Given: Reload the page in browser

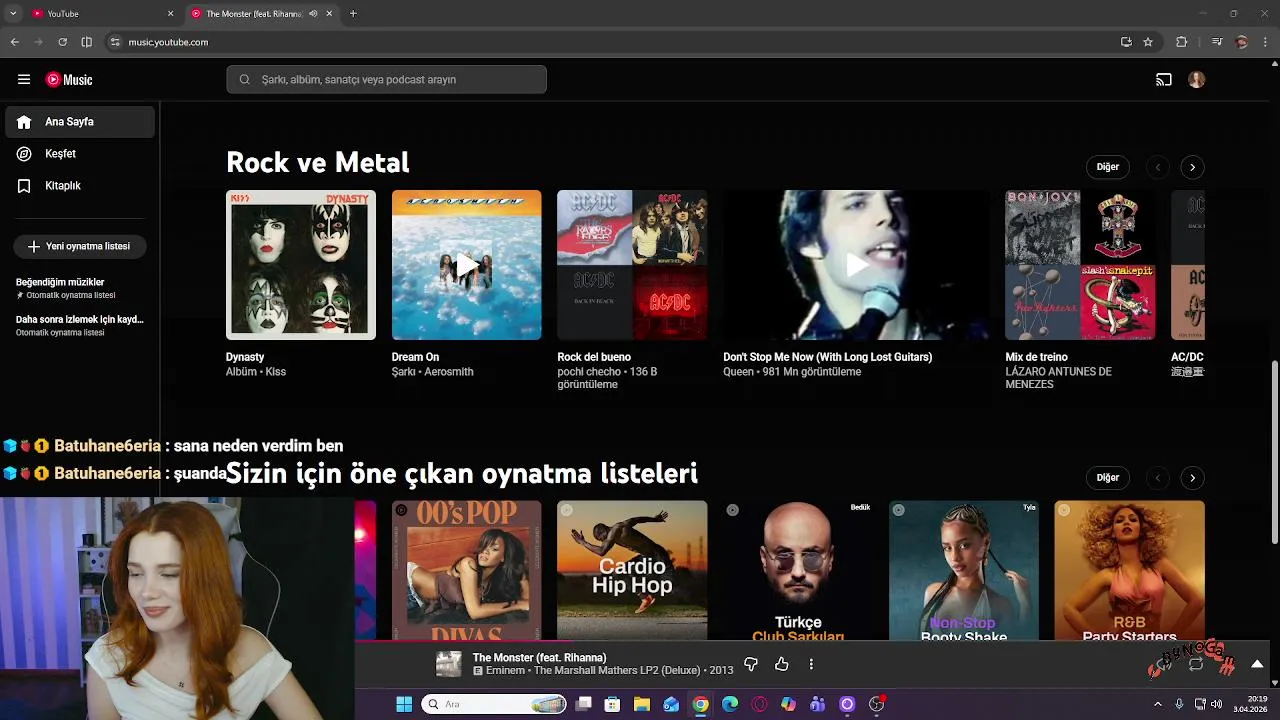Looking at the screenshot, I should click(x=62, y=42).
